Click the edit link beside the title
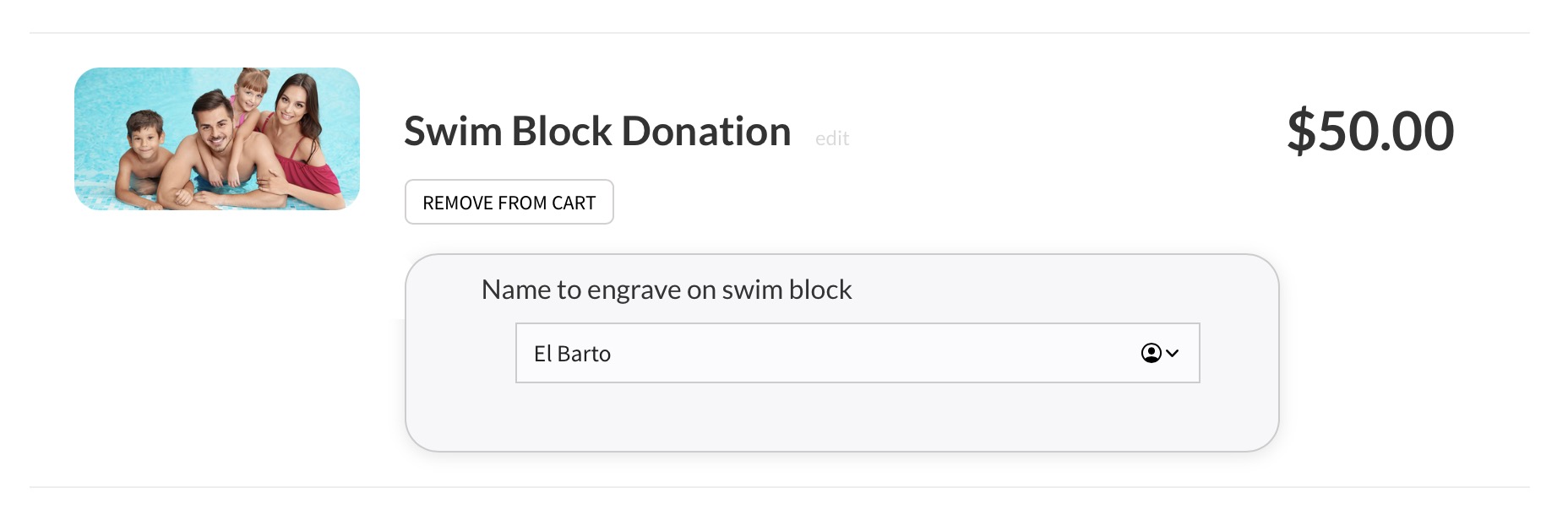This screenshot has height=515, width=1568. [831, 138]
